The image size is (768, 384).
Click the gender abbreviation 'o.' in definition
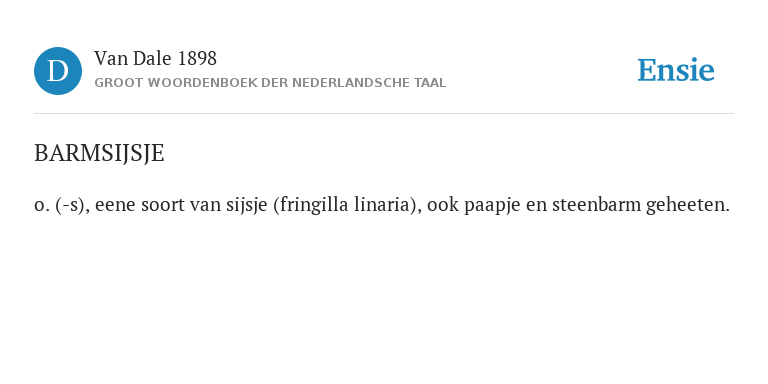(41, 205)
